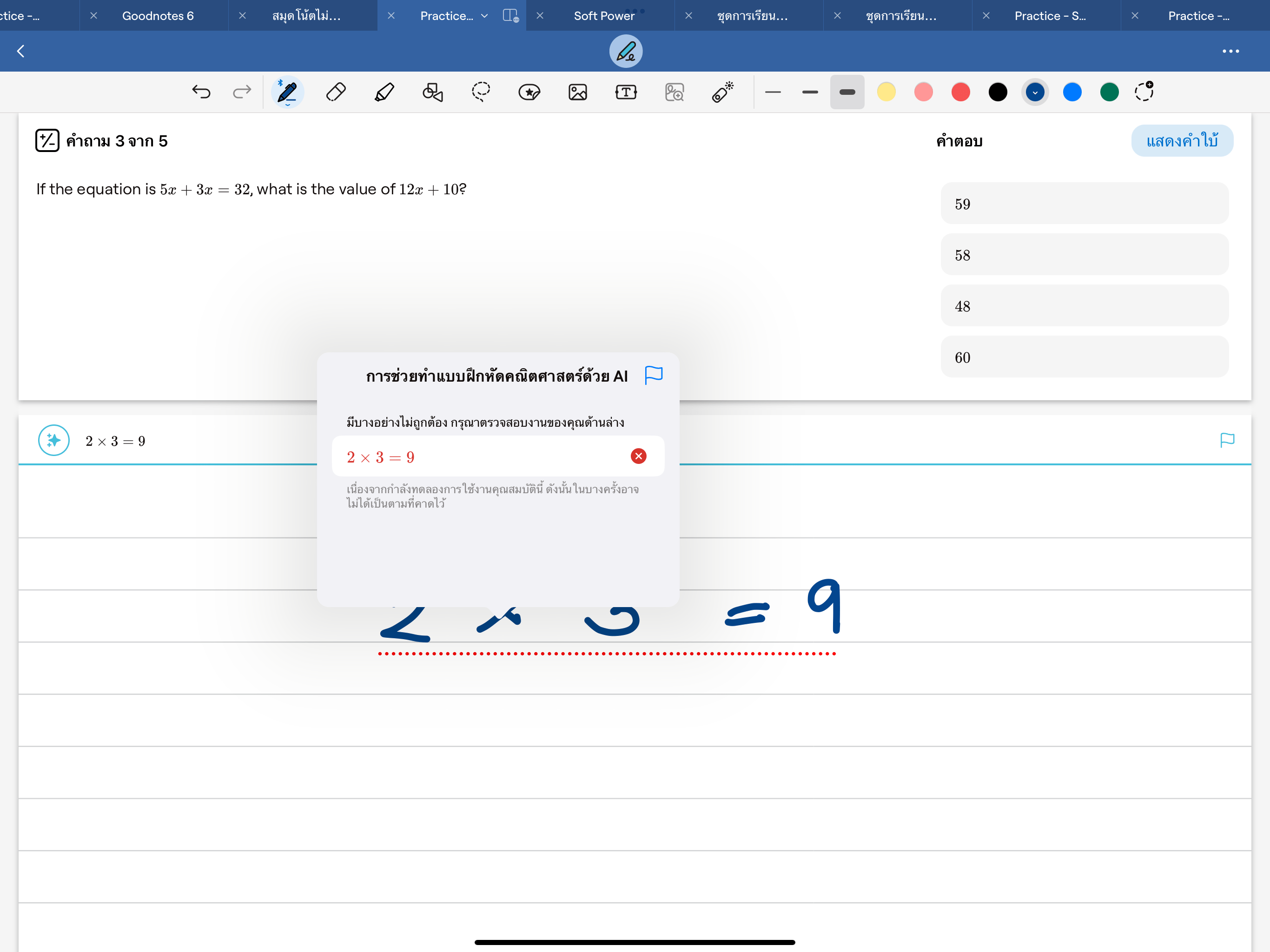Choose the green color swatch
1270x952 pixels.
pos(1109,92)
